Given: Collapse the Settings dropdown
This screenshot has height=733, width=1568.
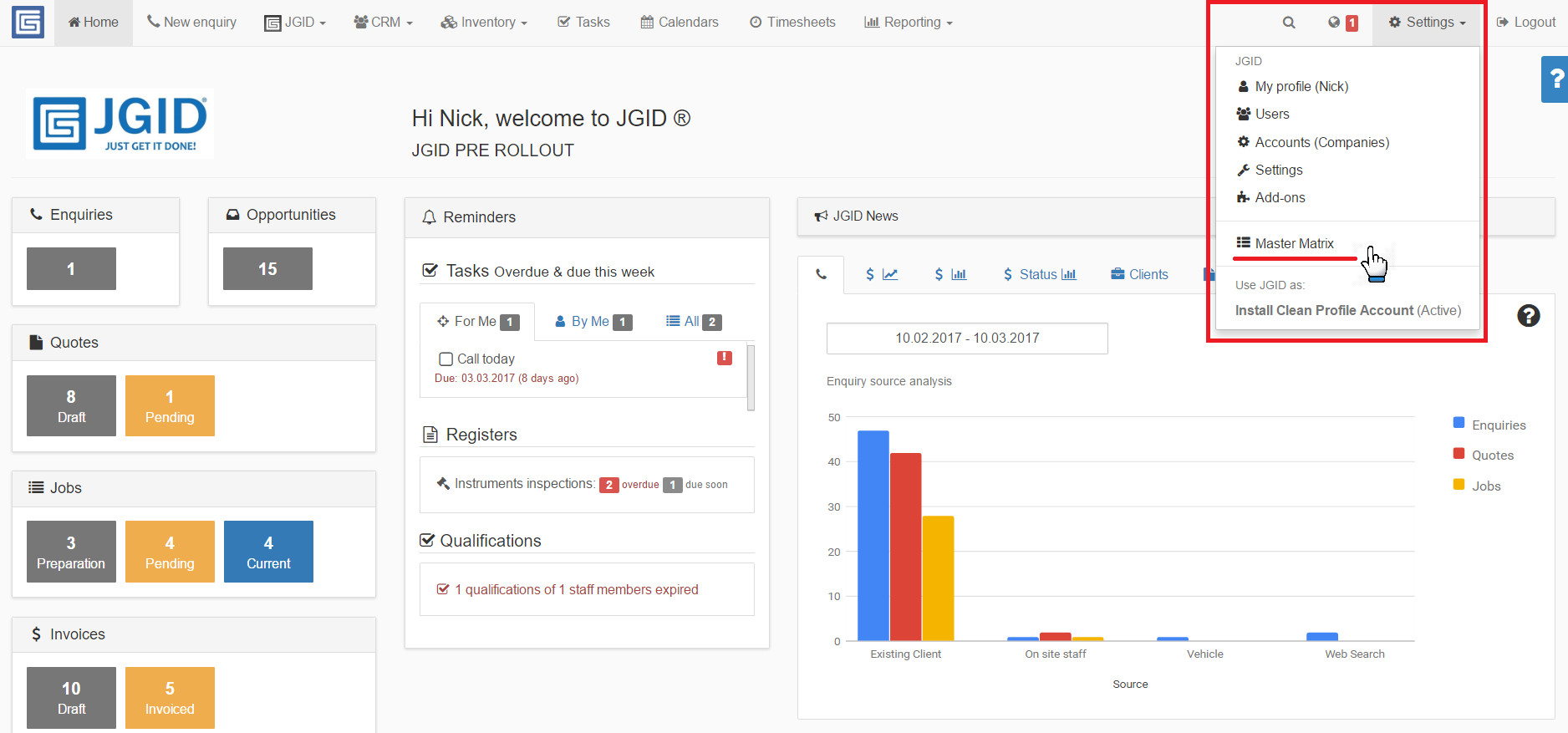Looking at the screenshot, I should 1427,23.
